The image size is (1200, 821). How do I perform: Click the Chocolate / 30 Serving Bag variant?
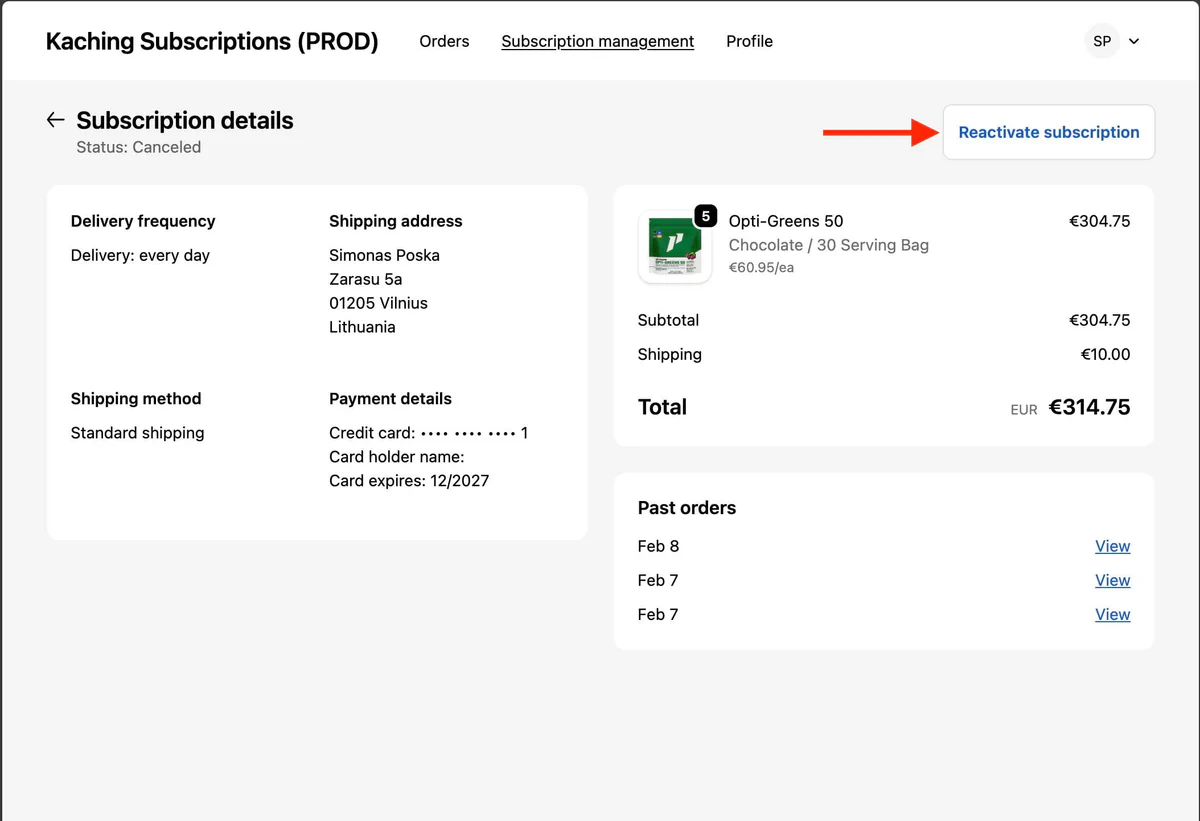829,245
